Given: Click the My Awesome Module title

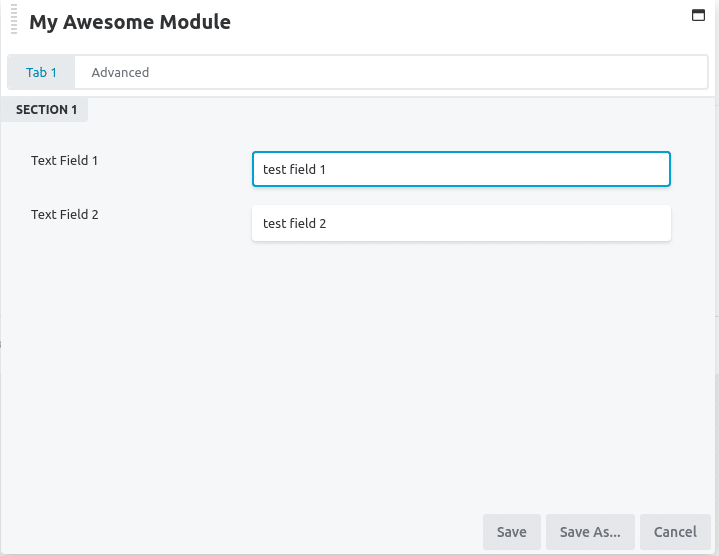Looking at the screenshot, I should click(130, 22).
